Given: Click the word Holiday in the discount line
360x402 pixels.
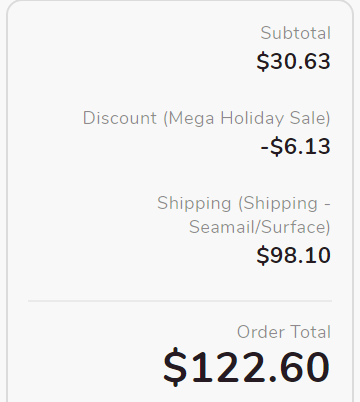Looking at the screenshot, I should coord(252,119).
